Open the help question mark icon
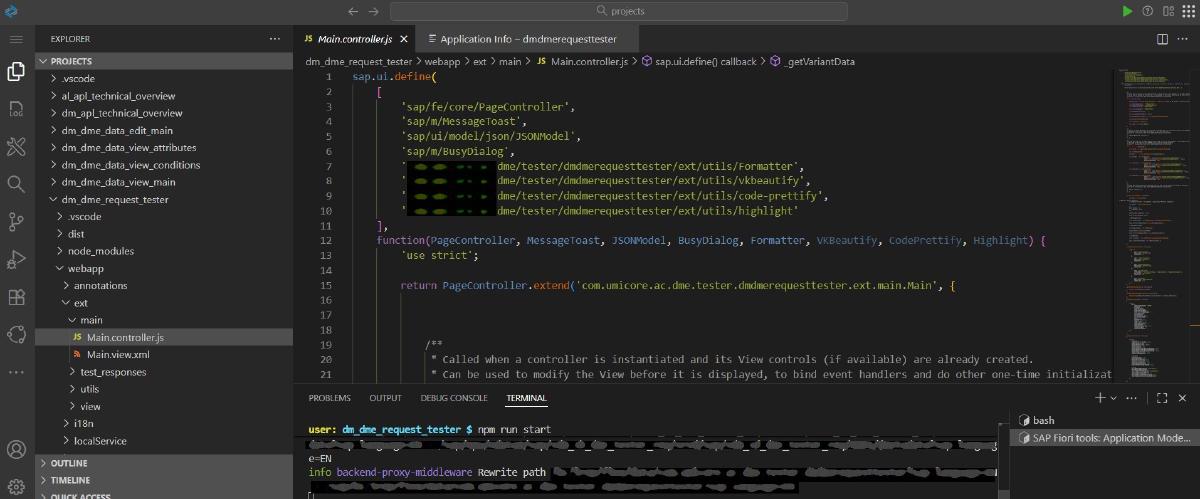This screenshot has height=499, width=1200. [x=1147, y=11]
